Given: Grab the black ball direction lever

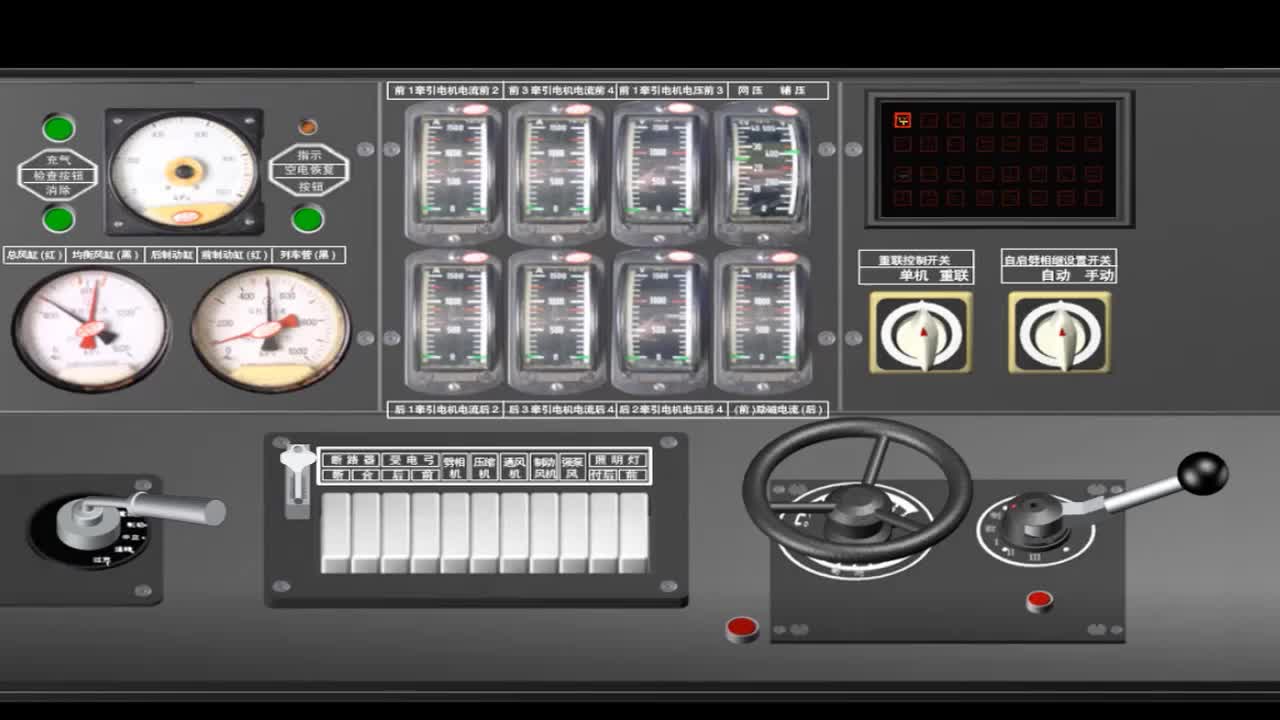Looking at the screenshot, I should coord(1202,473).
